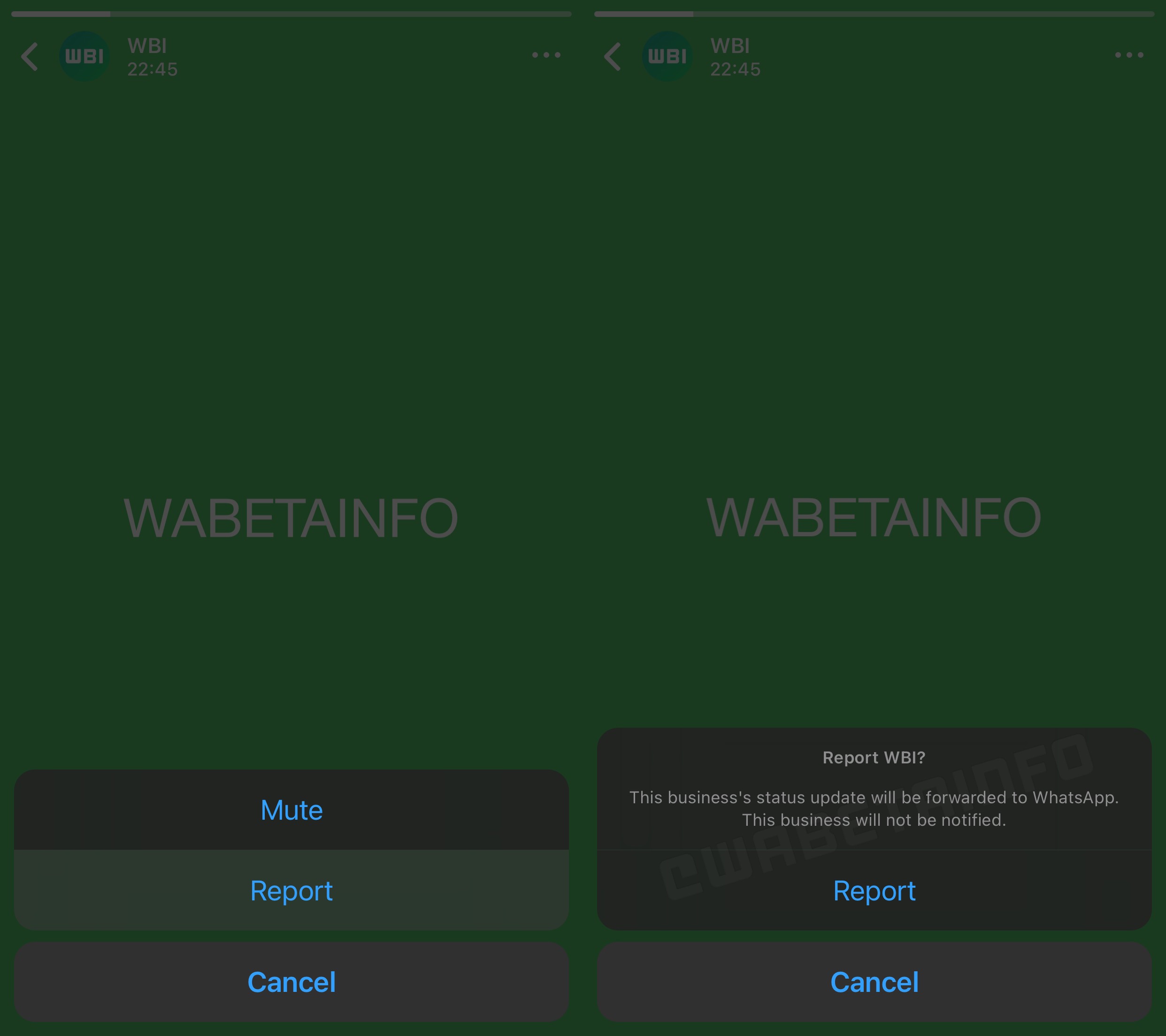Confirm Report in the Report WBI dialog
The width and height of the screenshot is (1166, 1036).
point(874,891)
